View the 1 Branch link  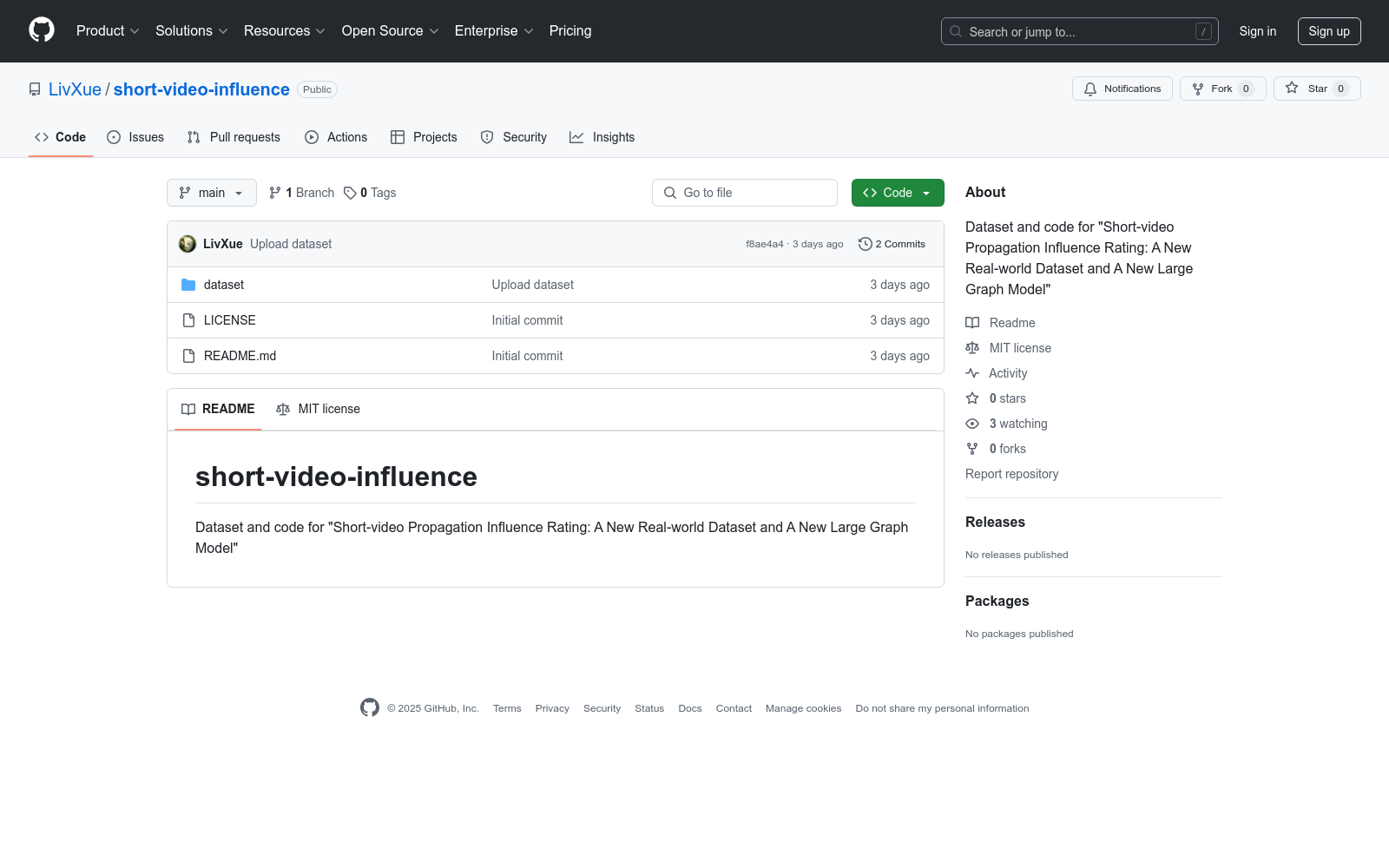click(301, 193)
